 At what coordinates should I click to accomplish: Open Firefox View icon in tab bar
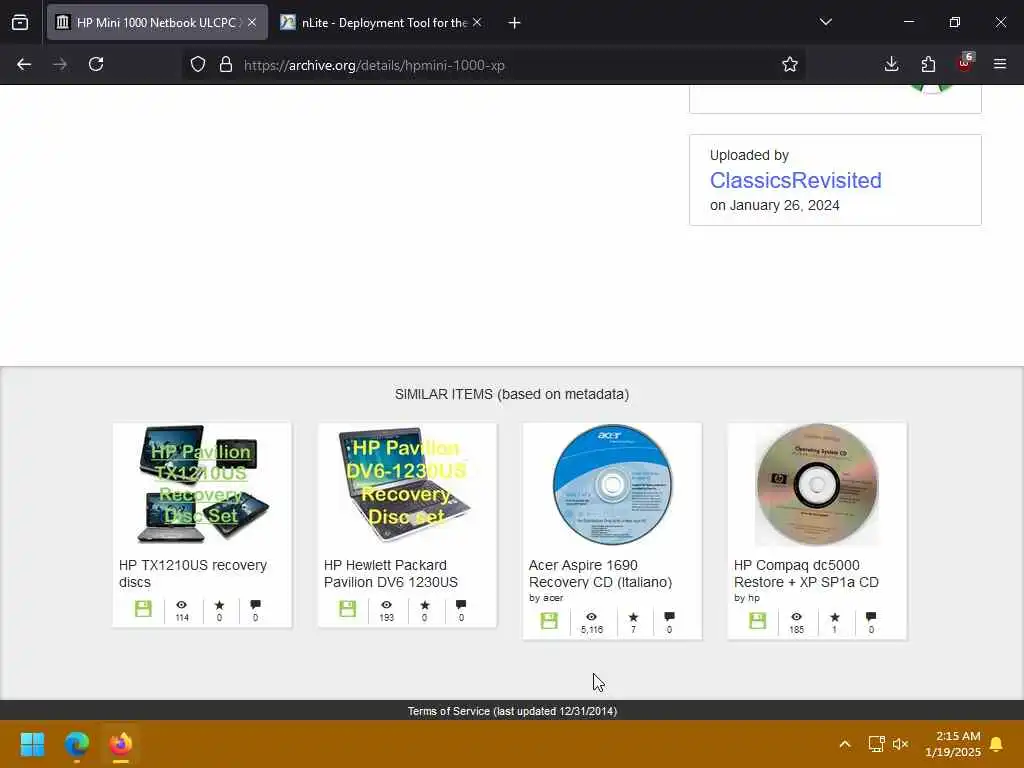(20, 23)
